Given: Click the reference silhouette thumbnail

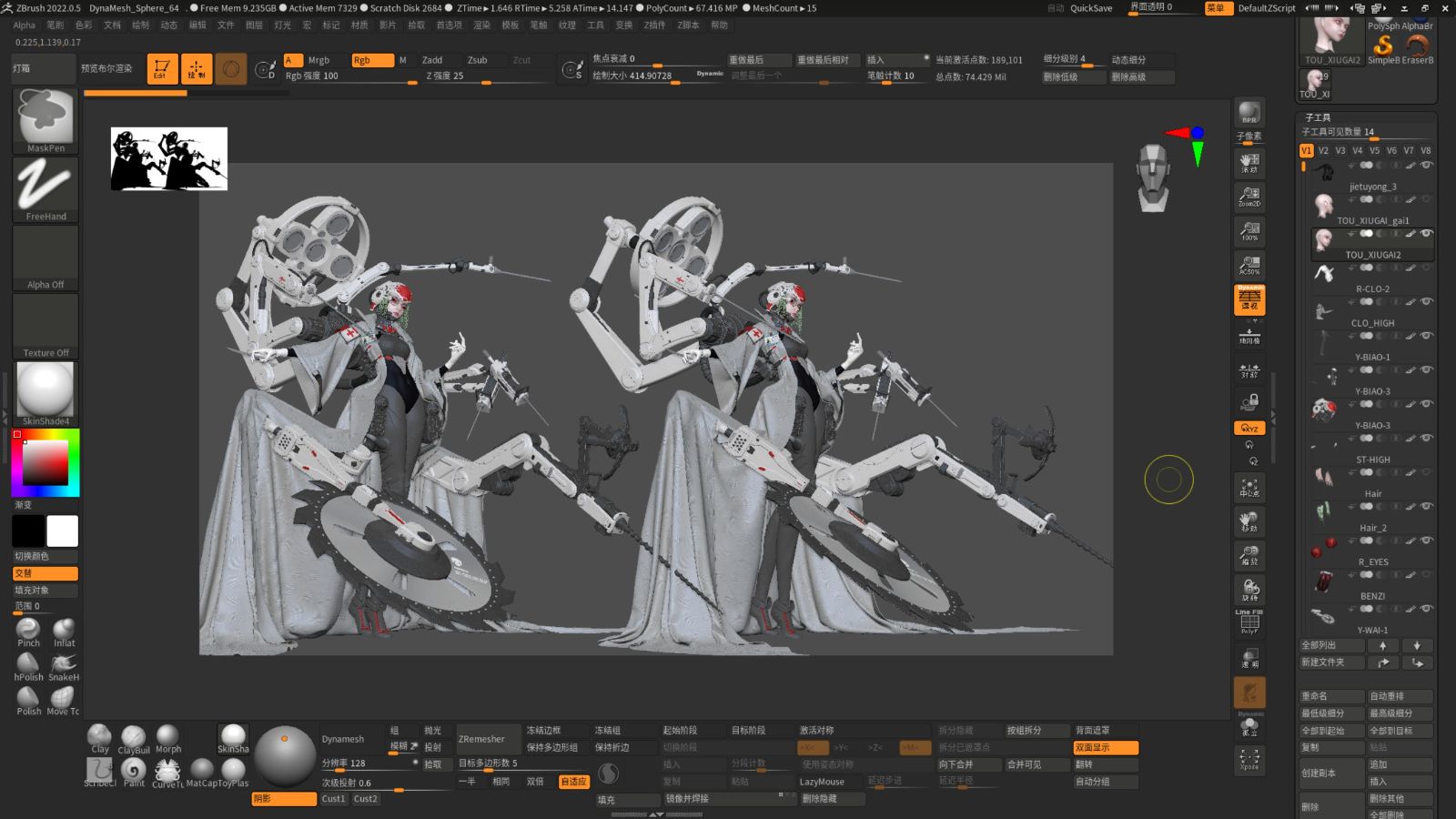Looking at the screenshot, I should [x=169, y=159].
